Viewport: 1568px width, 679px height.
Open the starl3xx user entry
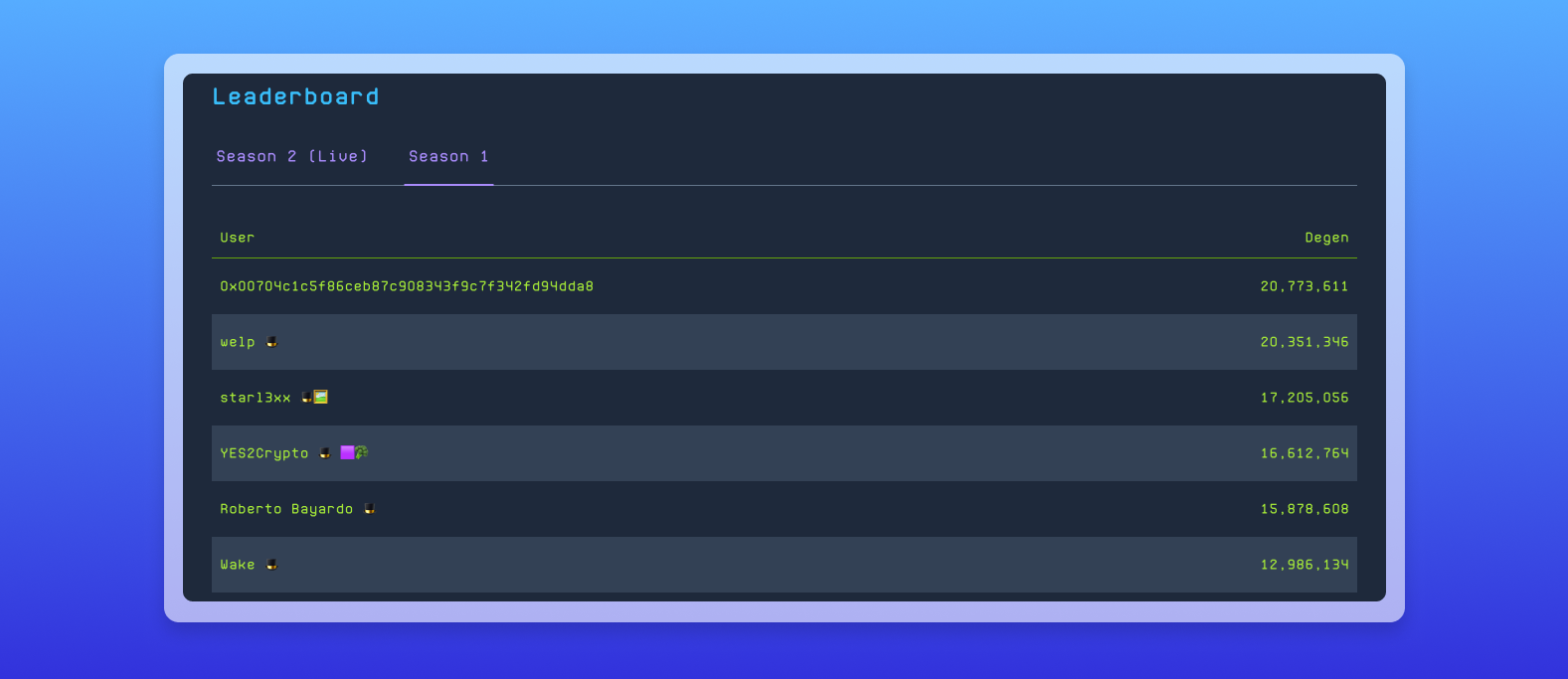(256, 398)
